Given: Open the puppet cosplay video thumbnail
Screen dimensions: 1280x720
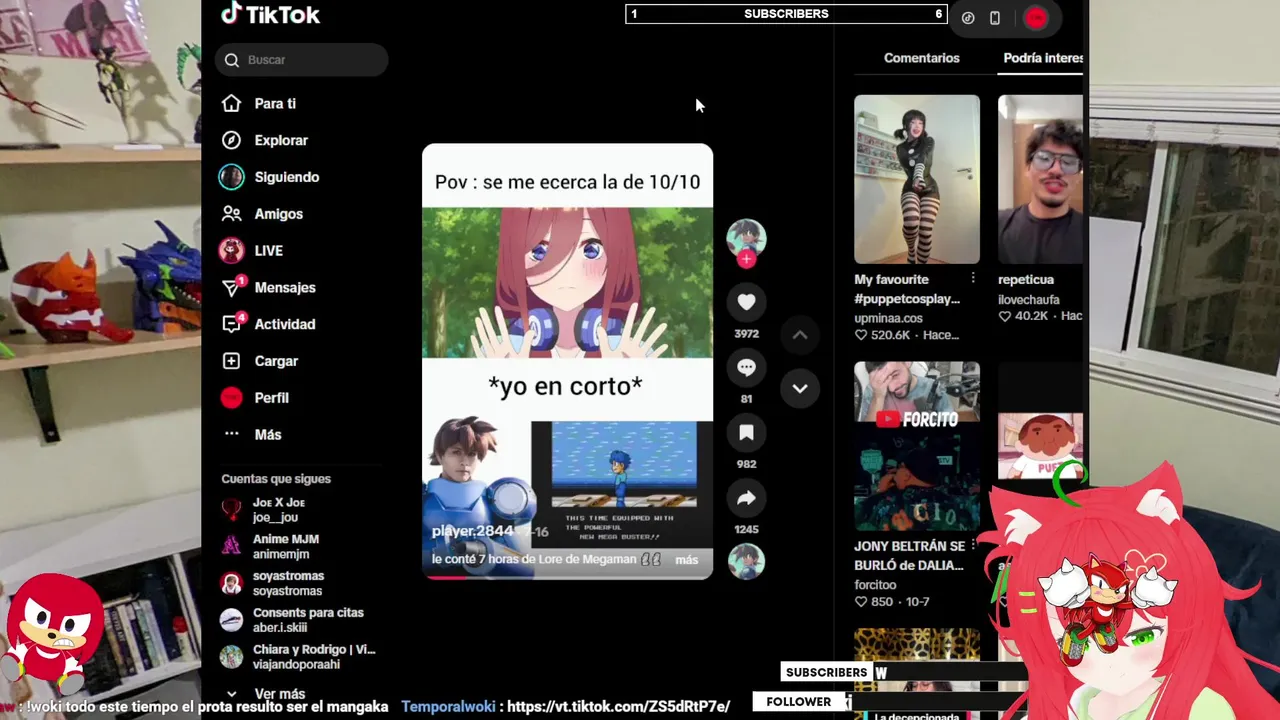Looking at the screenshot, I should point(917,179).
